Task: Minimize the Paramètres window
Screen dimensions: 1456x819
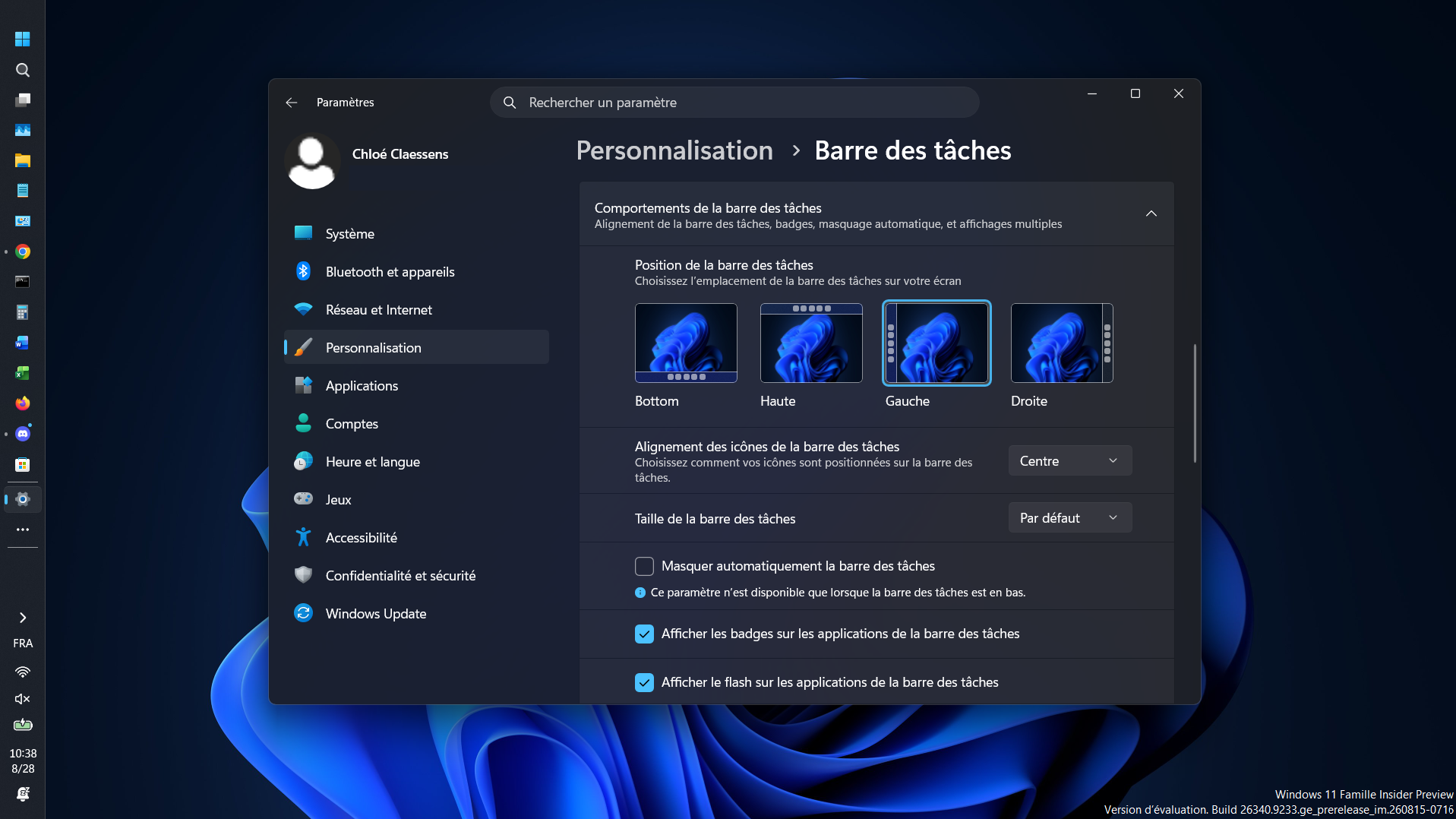Action: pyautogui.click(x=1092, y=93)
